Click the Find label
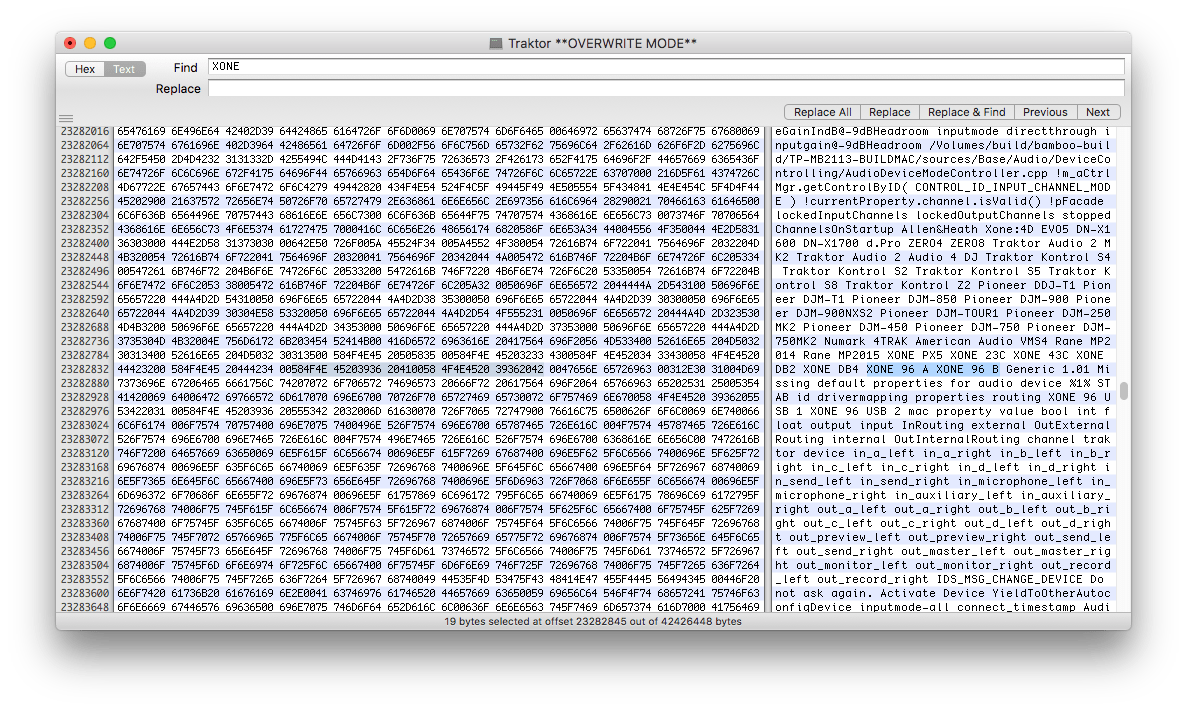The width and height of the screenshot is (1187, 710). (185, 67)
